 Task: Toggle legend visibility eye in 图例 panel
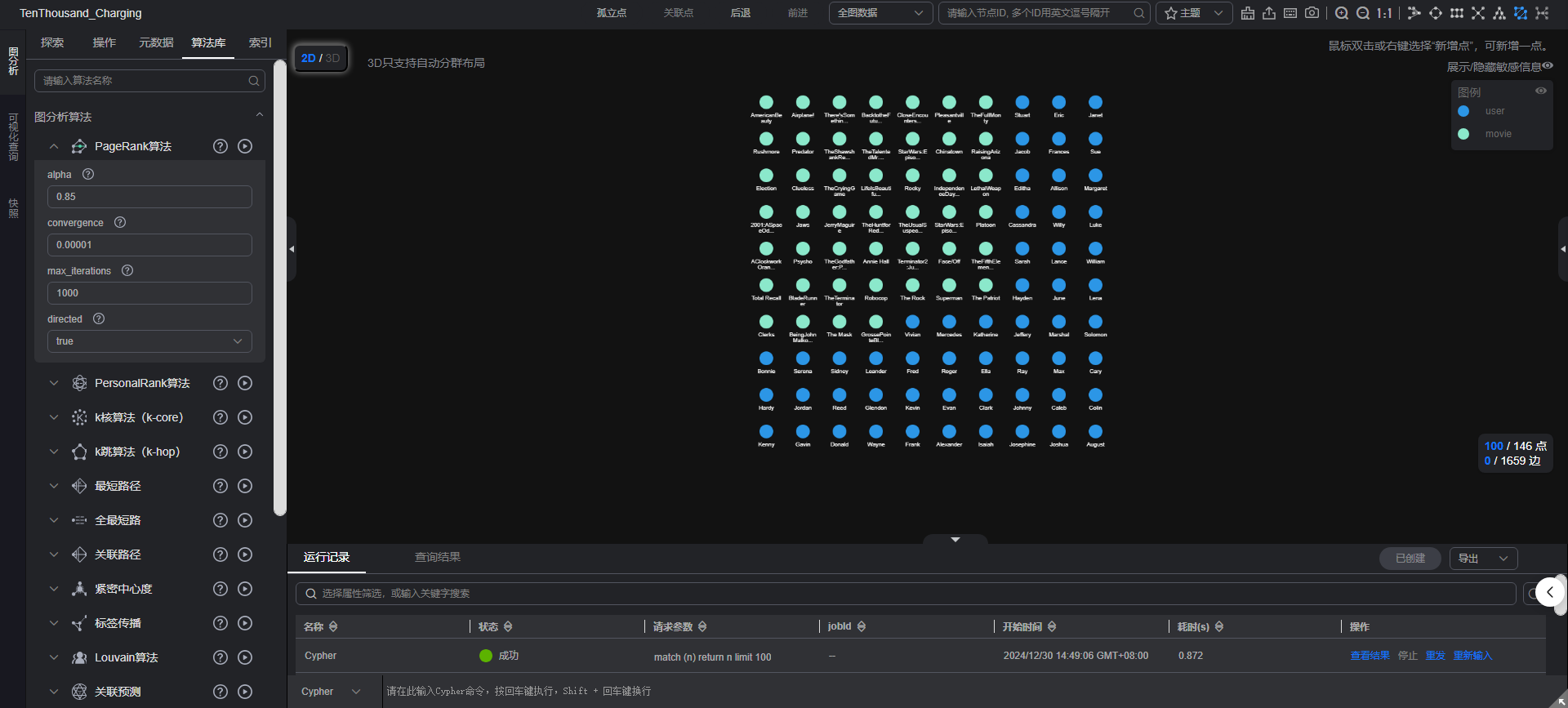[x=1541, y=91]
